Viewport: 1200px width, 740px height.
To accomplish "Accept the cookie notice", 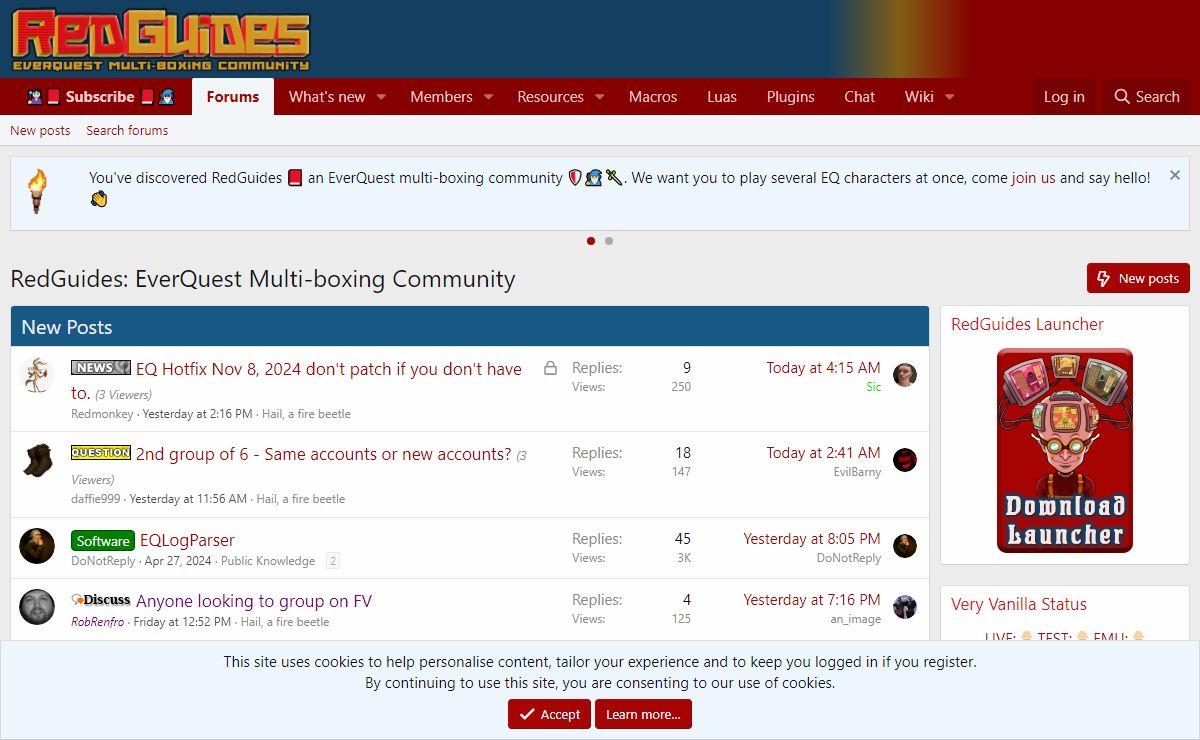I will tap(549, 714).
